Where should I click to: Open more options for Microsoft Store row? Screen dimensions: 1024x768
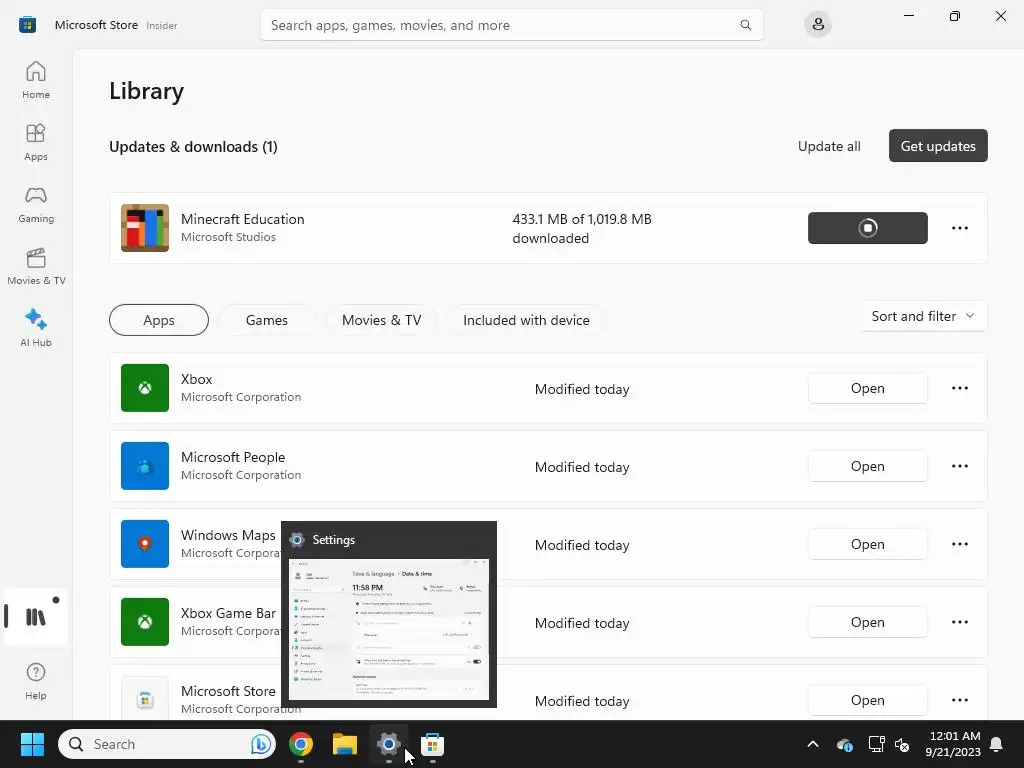point(959,700)
